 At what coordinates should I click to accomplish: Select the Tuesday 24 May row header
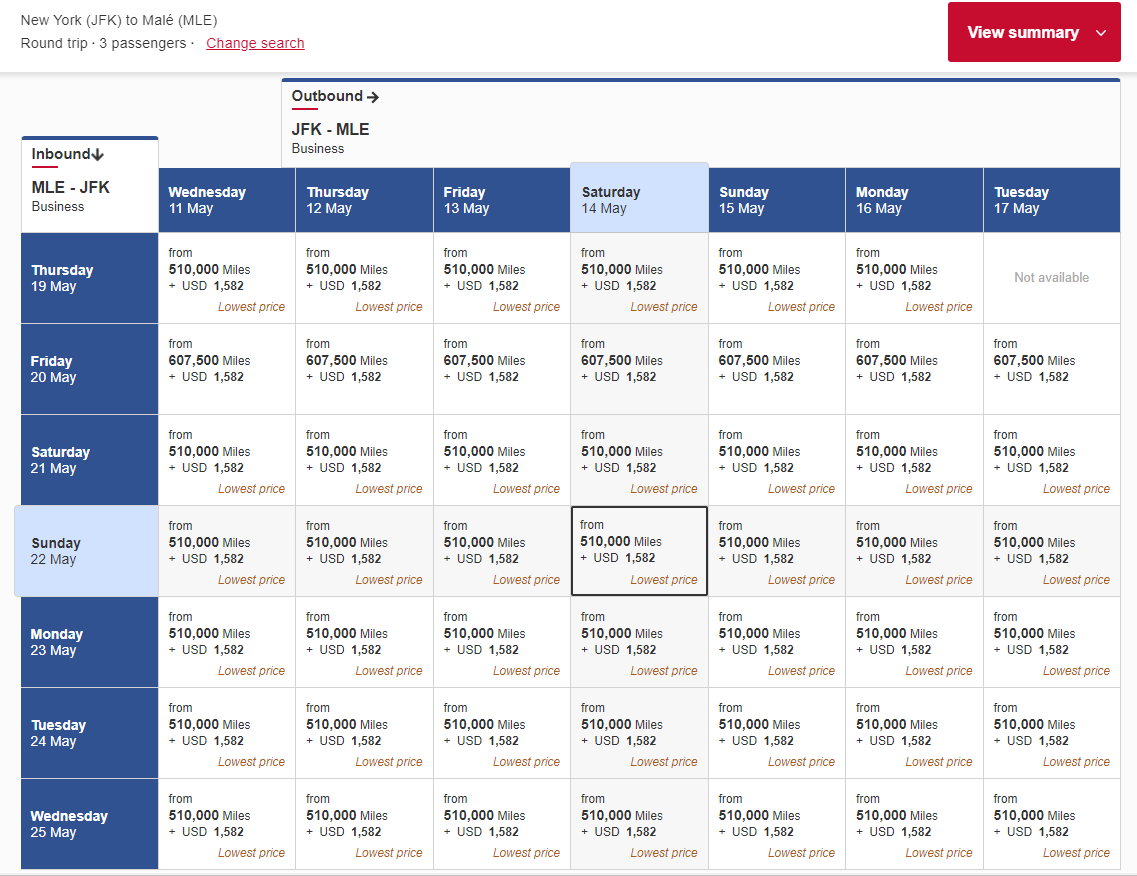[89, 733]
